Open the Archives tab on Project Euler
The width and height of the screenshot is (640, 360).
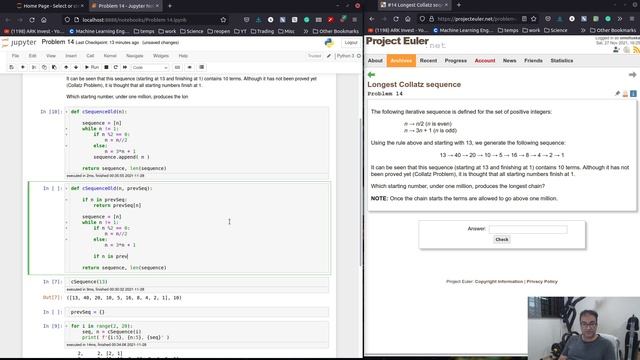[401, 60]
